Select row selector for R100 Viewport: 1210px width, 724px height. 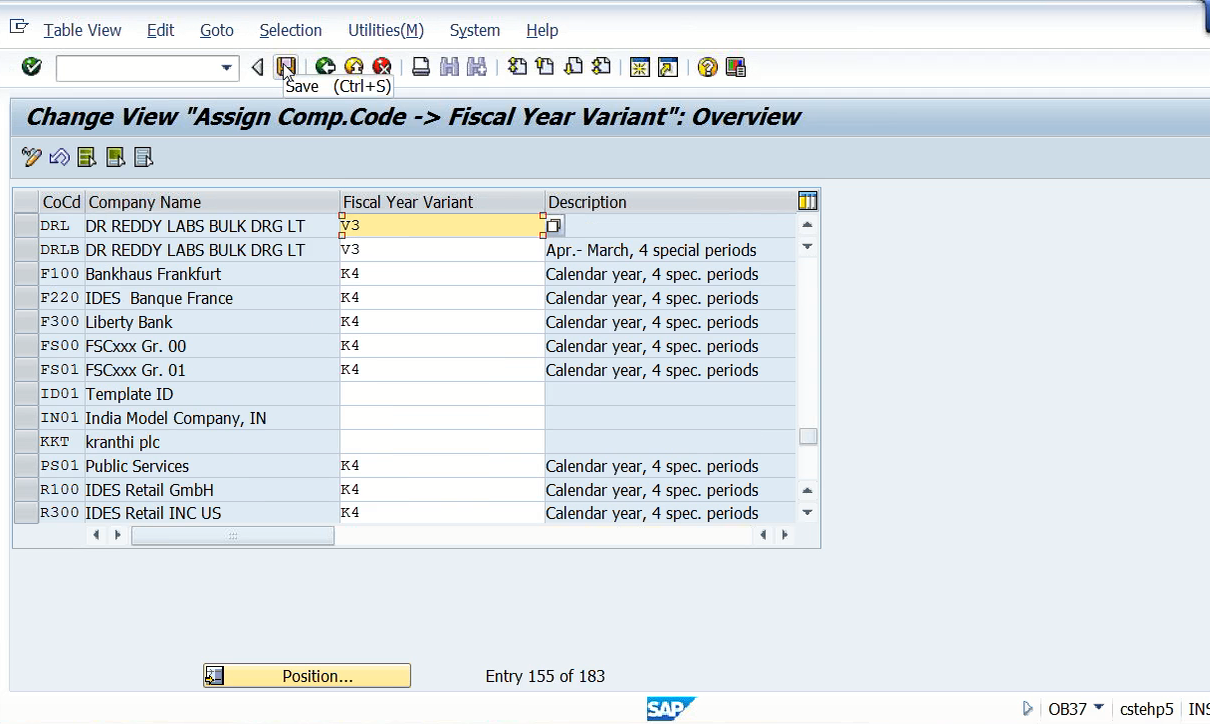pos(26,490)
